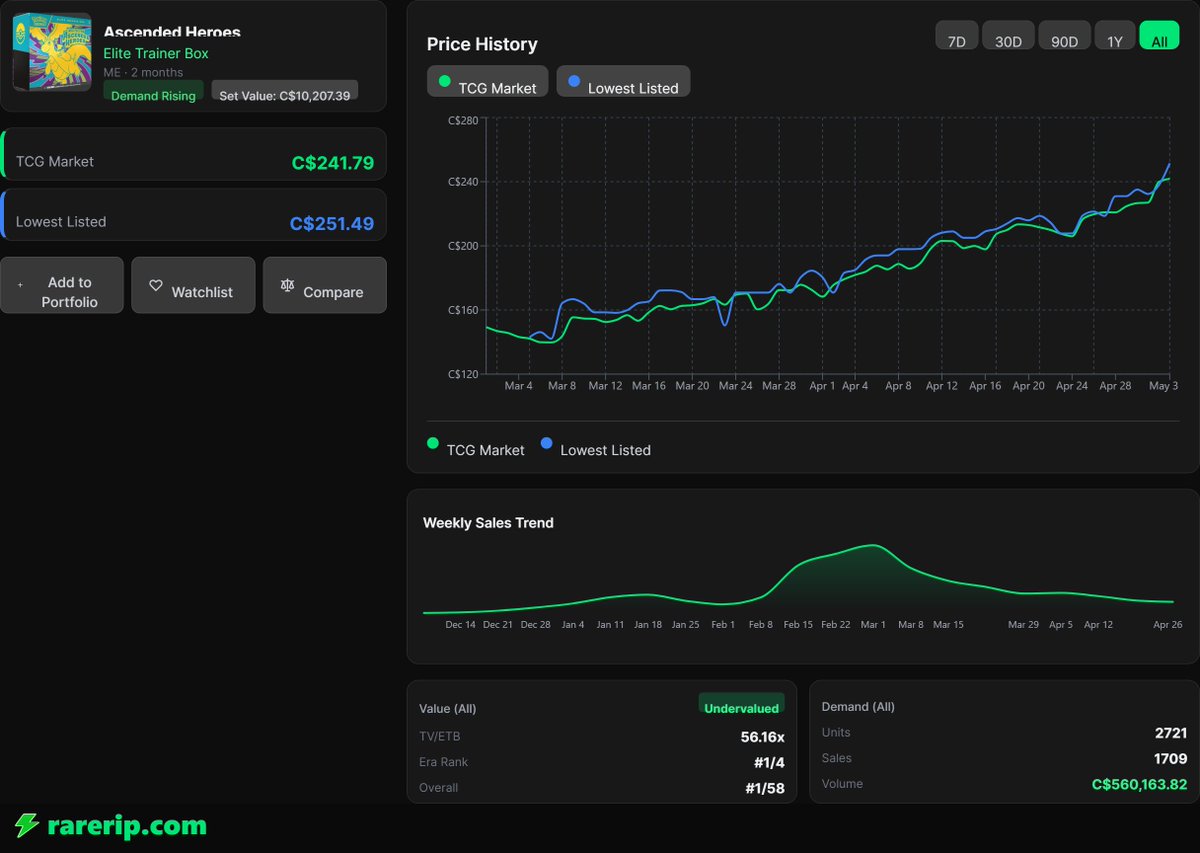Add item to portfolio

point(62,285)
